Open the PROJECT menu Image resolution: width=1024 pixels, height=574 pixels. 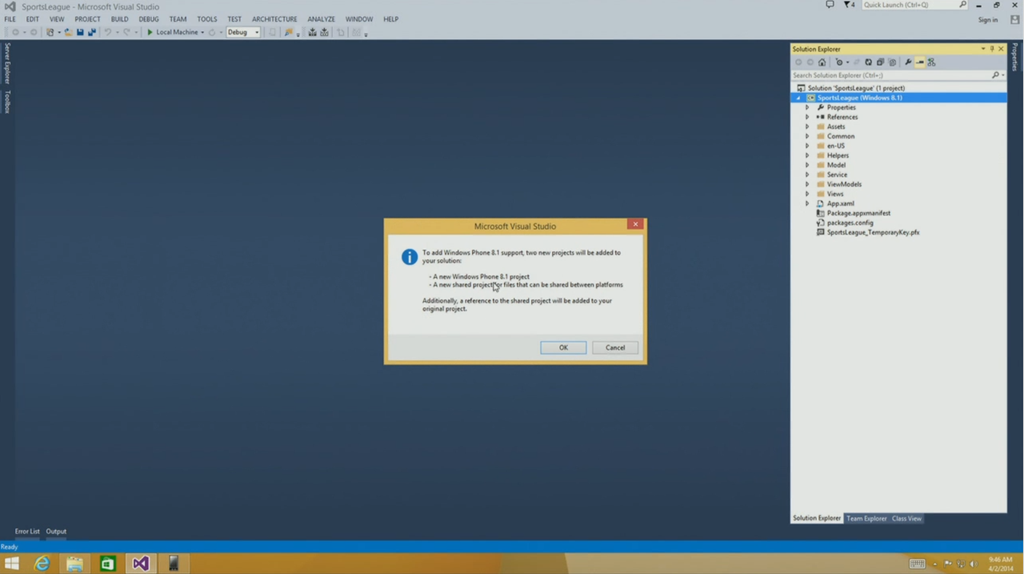click(x=87, y=19)
